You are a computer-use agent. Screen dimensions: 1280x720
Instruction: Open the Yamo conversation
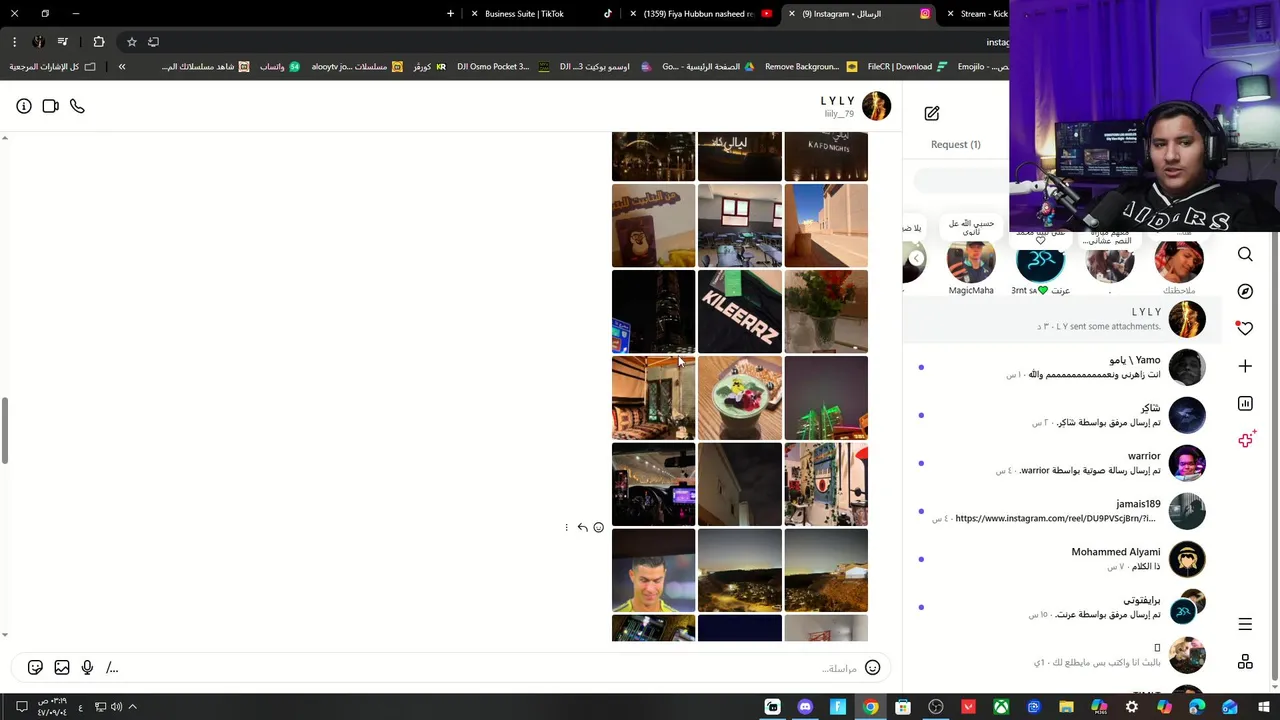coord(1062,367)
